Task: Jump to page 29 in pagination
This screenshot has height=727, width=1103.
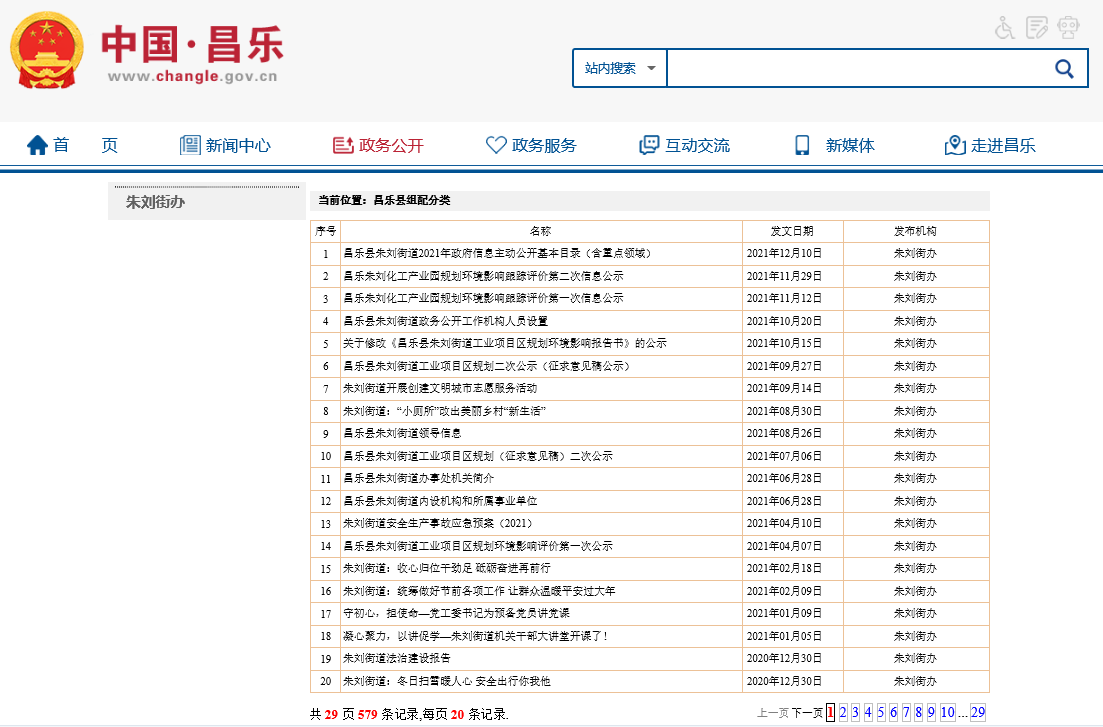Action: click(x=977, y=713)
